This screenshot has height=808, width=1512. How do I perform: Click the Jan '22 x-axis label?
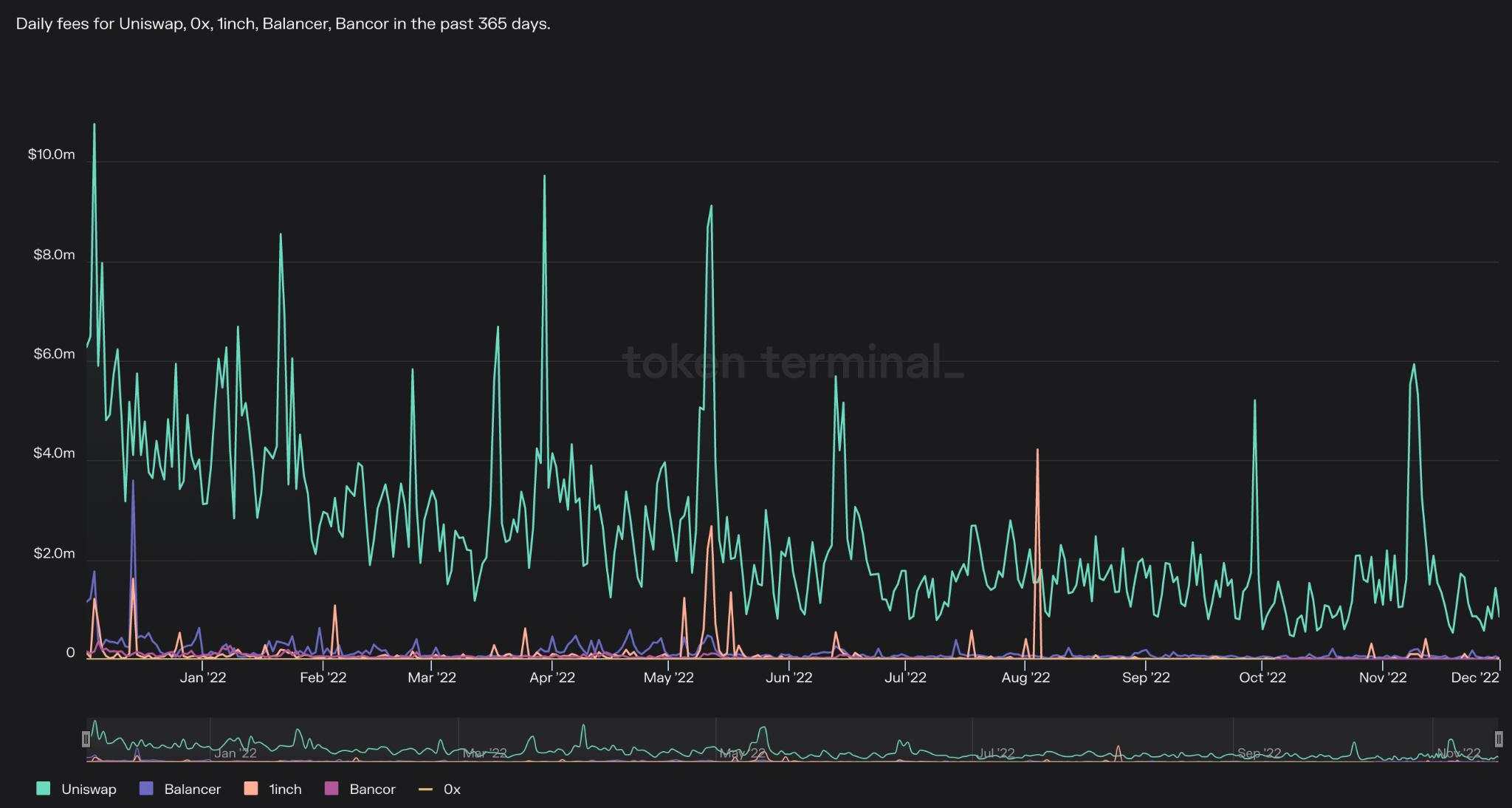point(203,678)
